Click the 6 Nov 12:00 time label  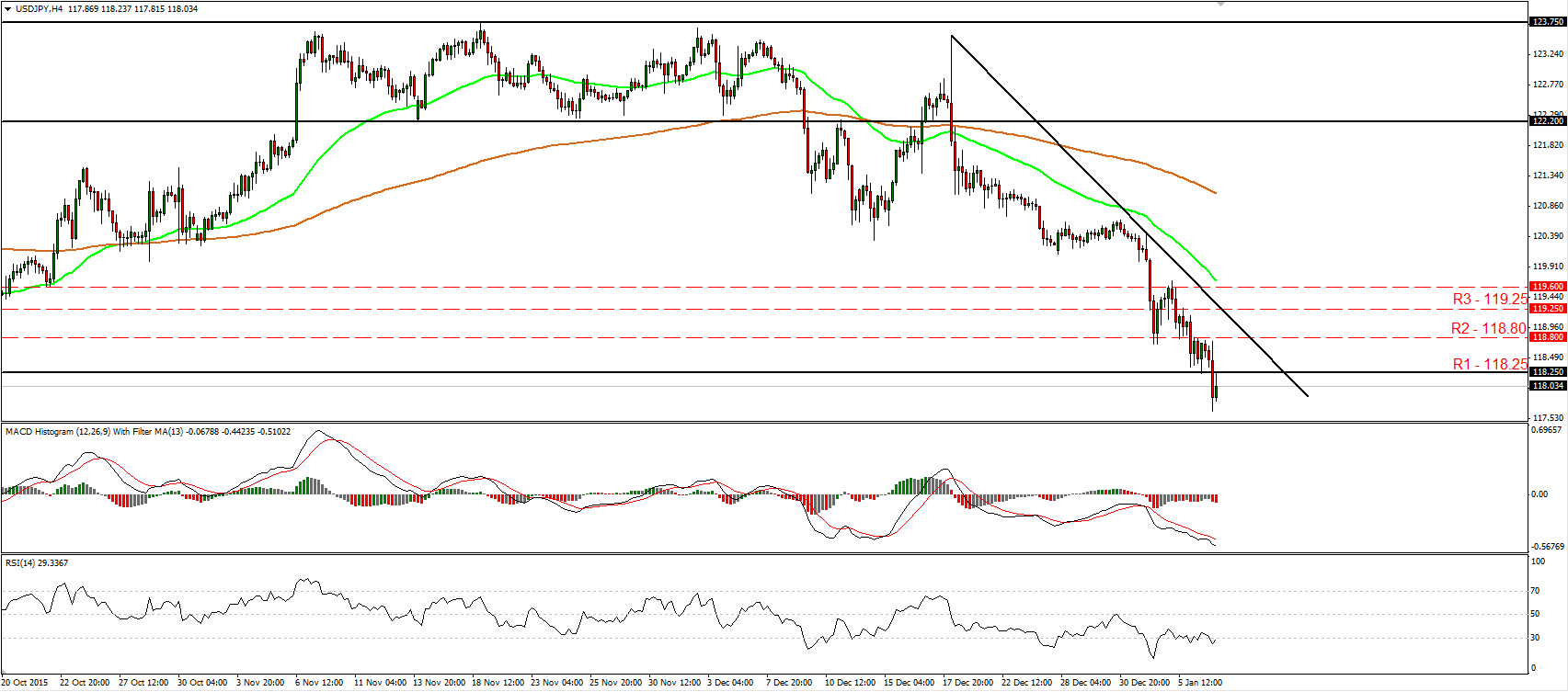click(319, 682)
